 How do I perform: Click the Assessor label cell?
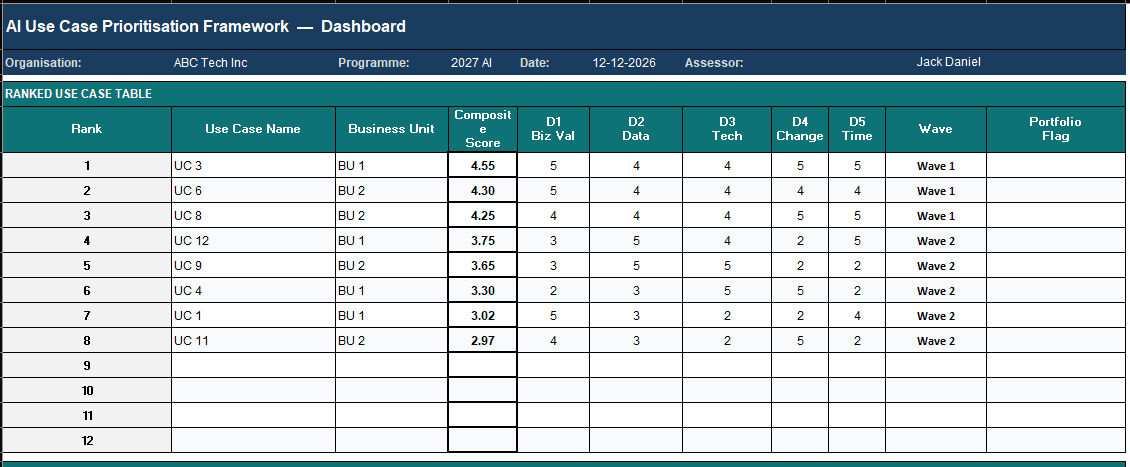point(726,63)
